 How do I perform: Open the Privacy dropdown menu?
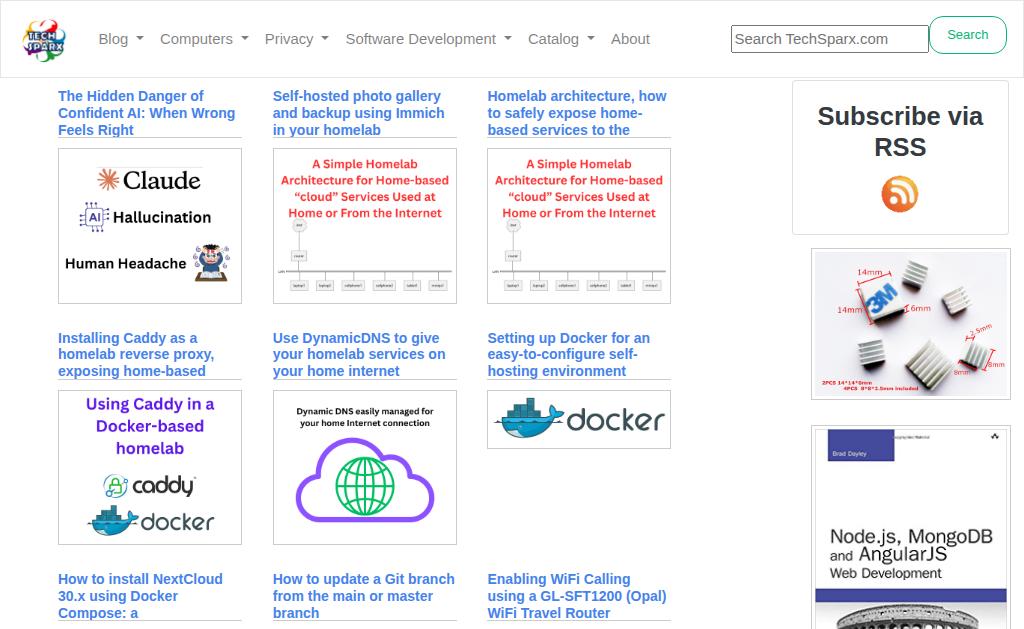click(296, 39)
